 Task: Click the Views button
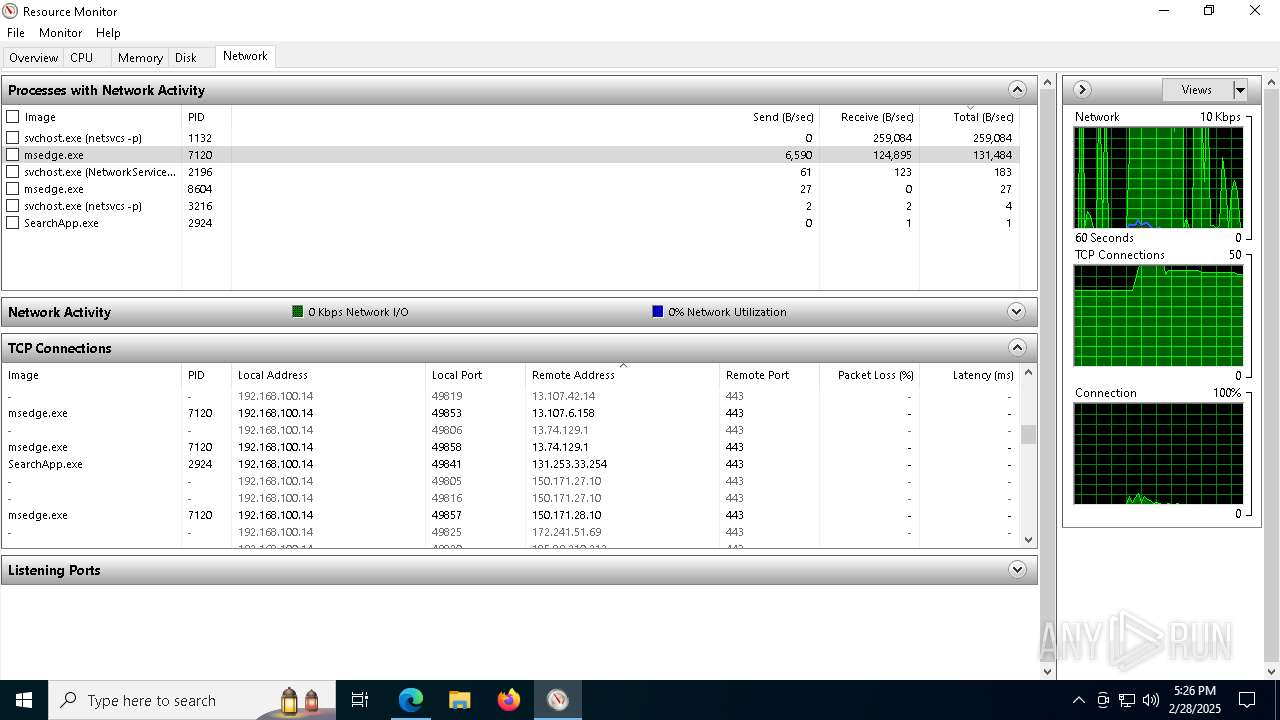(1197, 90)
